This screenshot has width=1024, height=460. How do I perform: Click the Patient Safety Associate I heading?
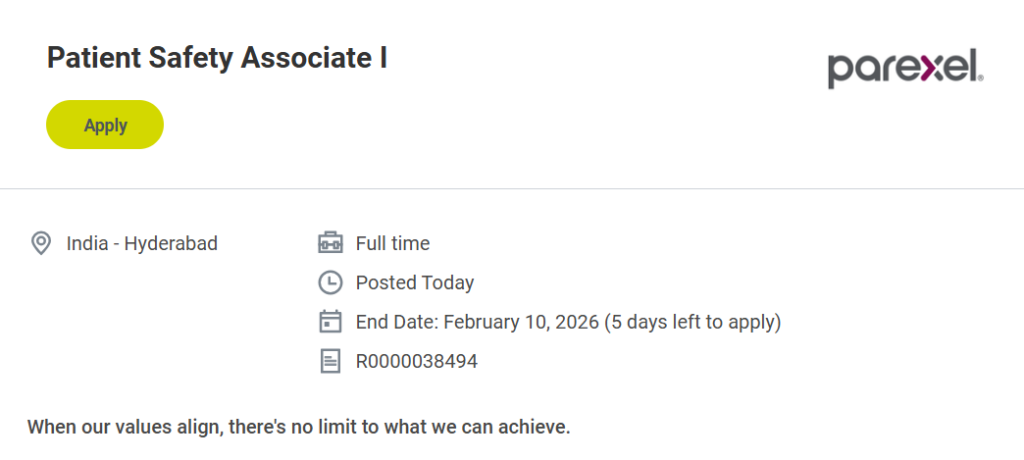(217, 58)
